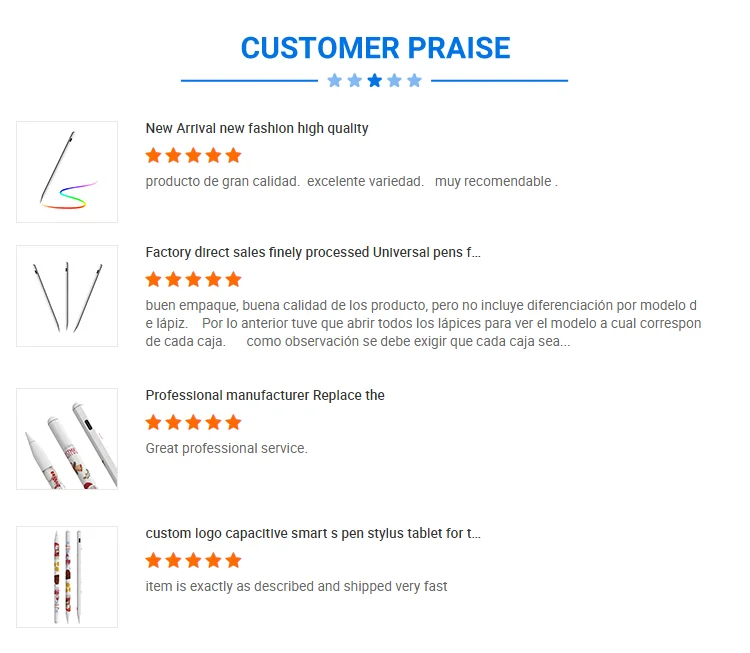Click first orange star of Factory direct sales review
Viewport: 750px width, 653px height.
[154, 280]
